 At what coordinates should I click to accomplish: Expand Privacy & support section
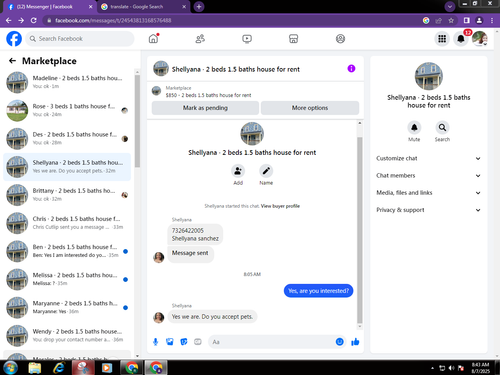click(x=428, y=210)
